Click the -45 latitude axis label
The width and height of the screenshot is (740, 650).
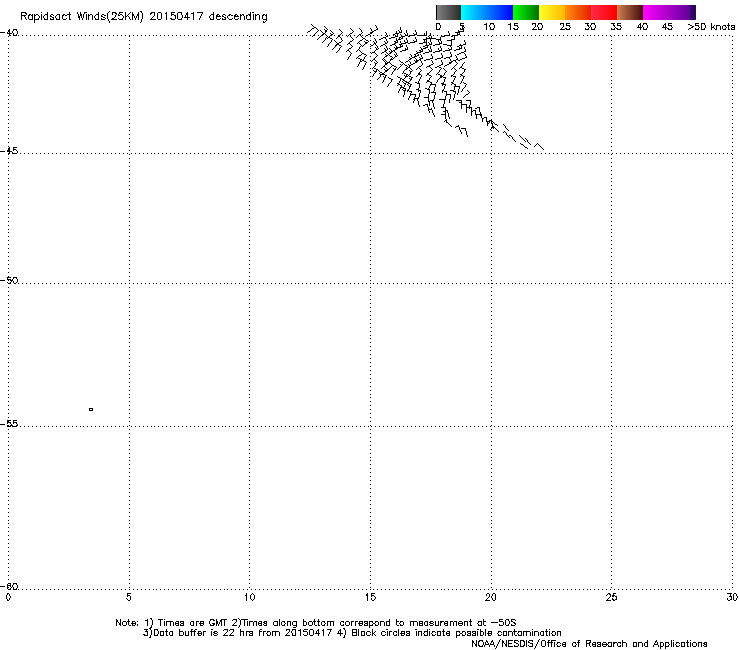tap(9, 151)
